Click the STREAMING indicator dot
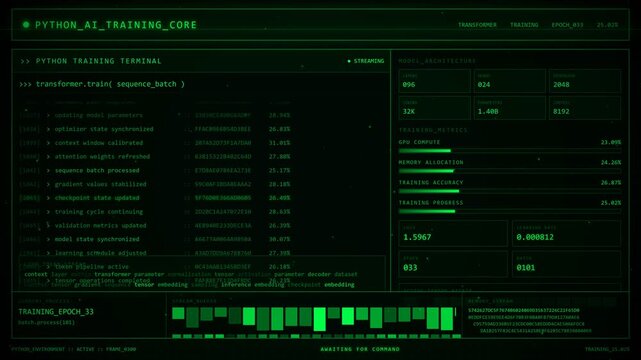This screenshot has width=641, height=360. (x=349, y=61)
